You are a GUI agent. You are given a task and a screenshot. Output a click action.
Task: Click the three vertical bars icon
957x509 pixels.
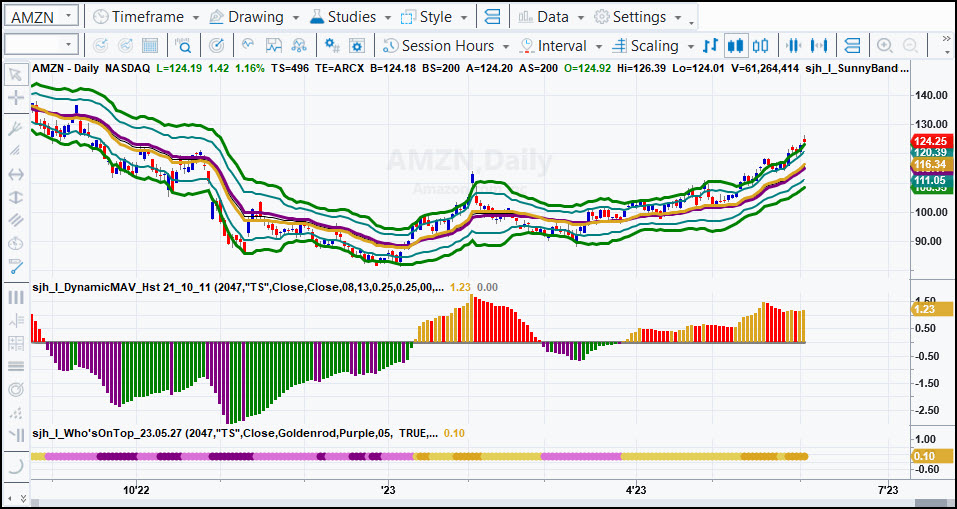[15, 297]
